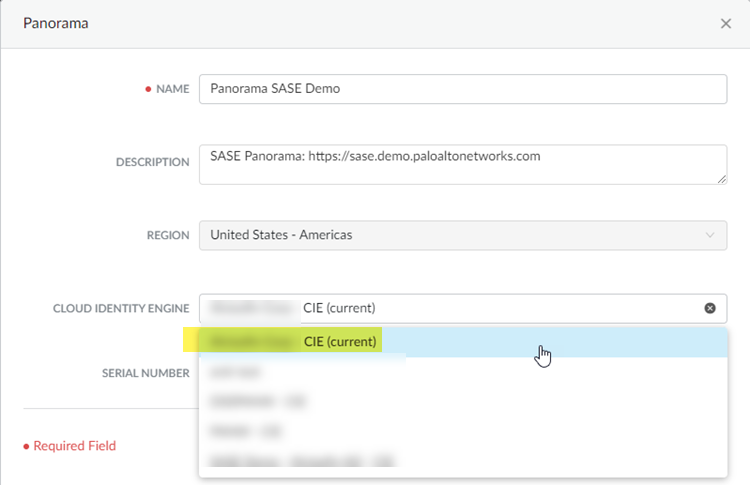The width and height of the screenshot is (750, 485).
Task: Open the United States - Americas region field
Action: [x=450, y=236]
